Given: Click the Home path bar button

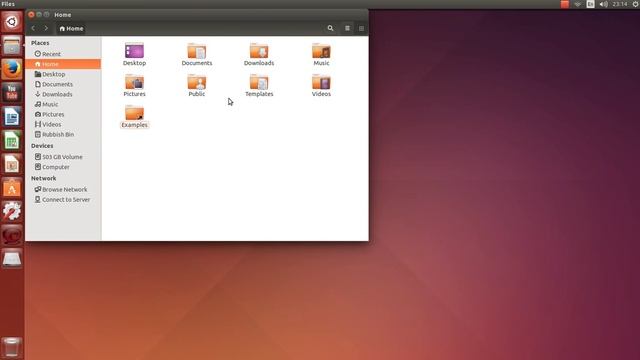Looking at the screenshot, I should coord(71,29).
